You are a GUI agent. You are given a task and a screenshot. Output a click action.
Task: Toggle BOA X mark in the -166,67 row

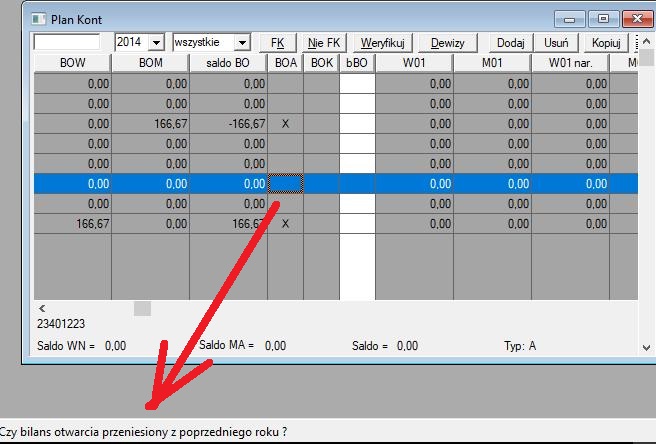(x=286, y=124)
